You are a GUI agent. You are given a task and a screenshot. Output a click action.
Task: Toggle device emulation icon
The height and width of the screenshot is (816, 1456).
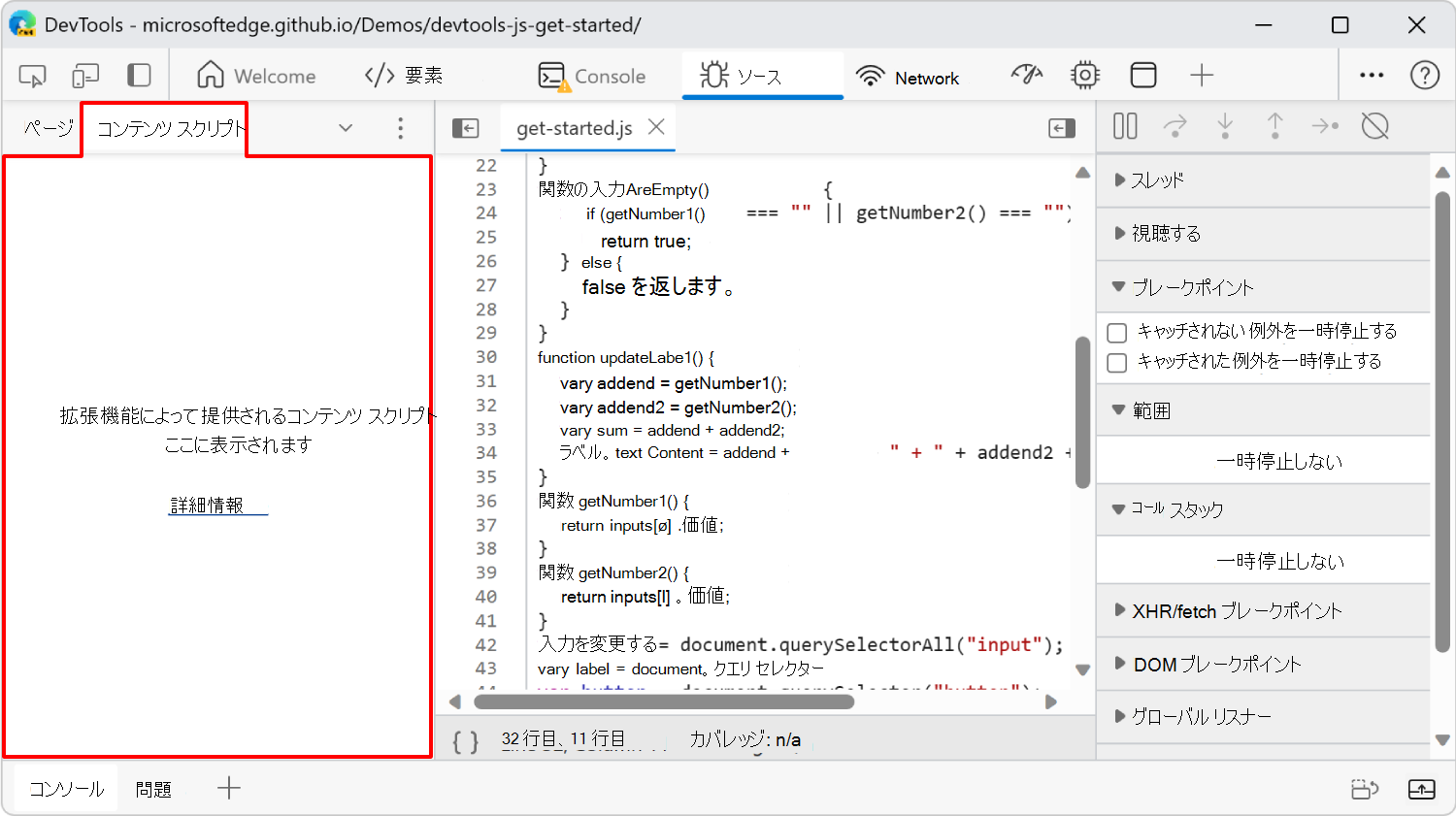[85, 76]
